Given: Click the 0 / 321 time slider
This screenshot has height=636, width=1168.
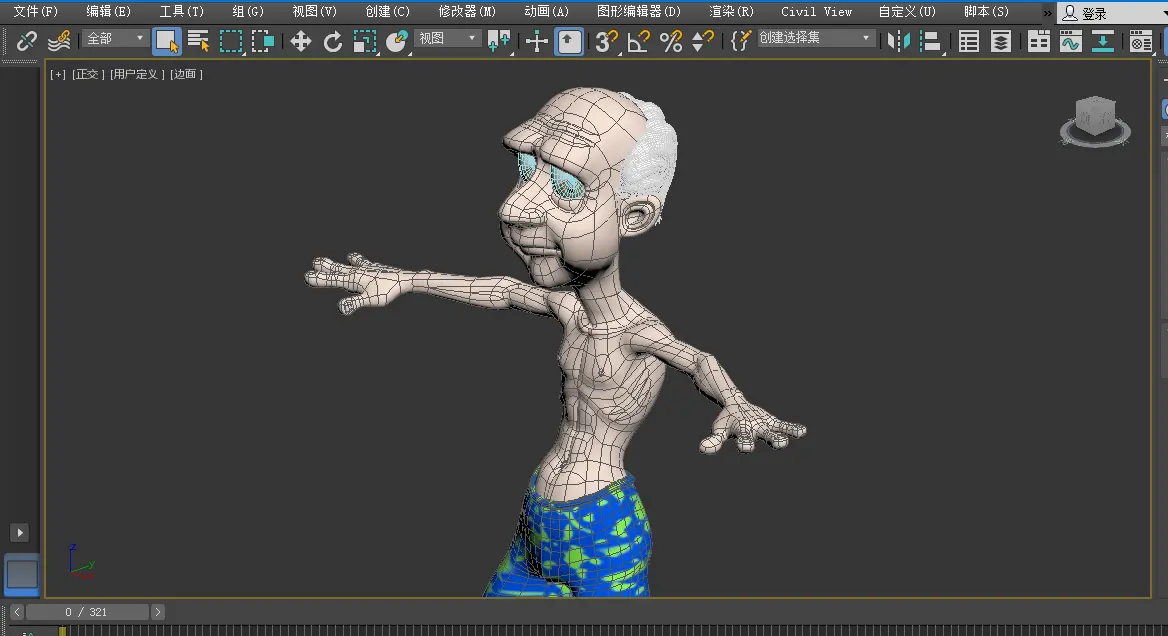Looking at the screenshot, I should 86,611.
